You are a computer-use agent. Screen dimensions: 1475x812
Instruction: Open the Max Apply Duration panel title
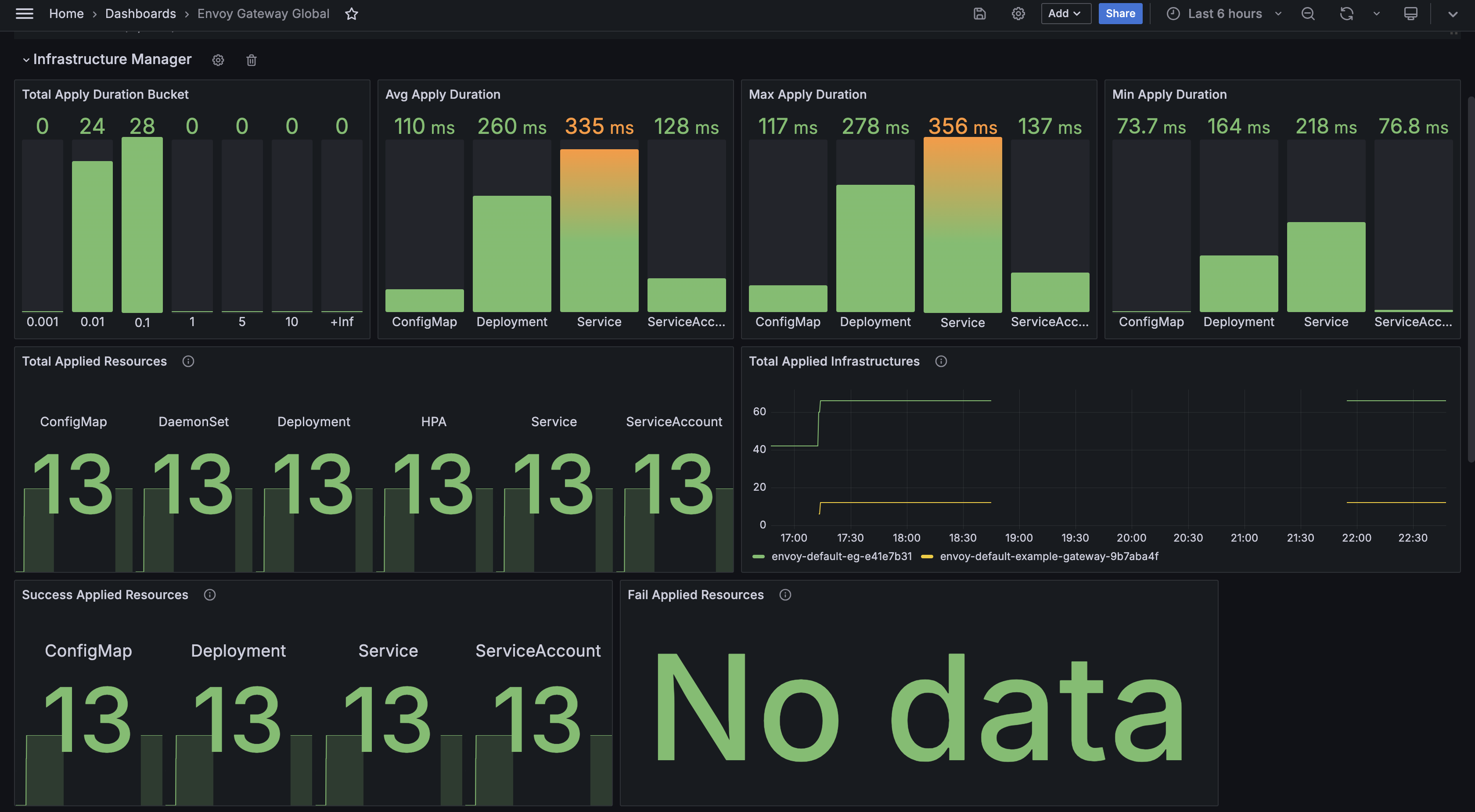[807, 94]
